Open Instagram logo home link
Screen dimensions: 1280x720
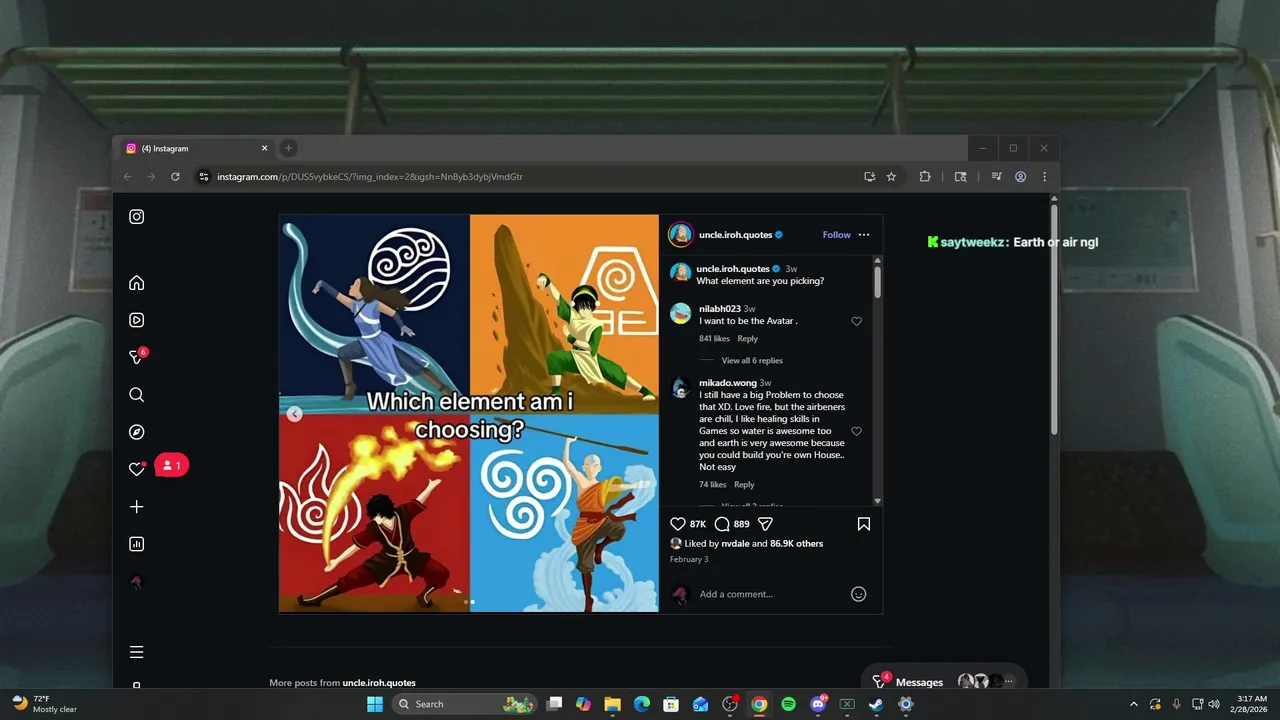click(137, 217)
